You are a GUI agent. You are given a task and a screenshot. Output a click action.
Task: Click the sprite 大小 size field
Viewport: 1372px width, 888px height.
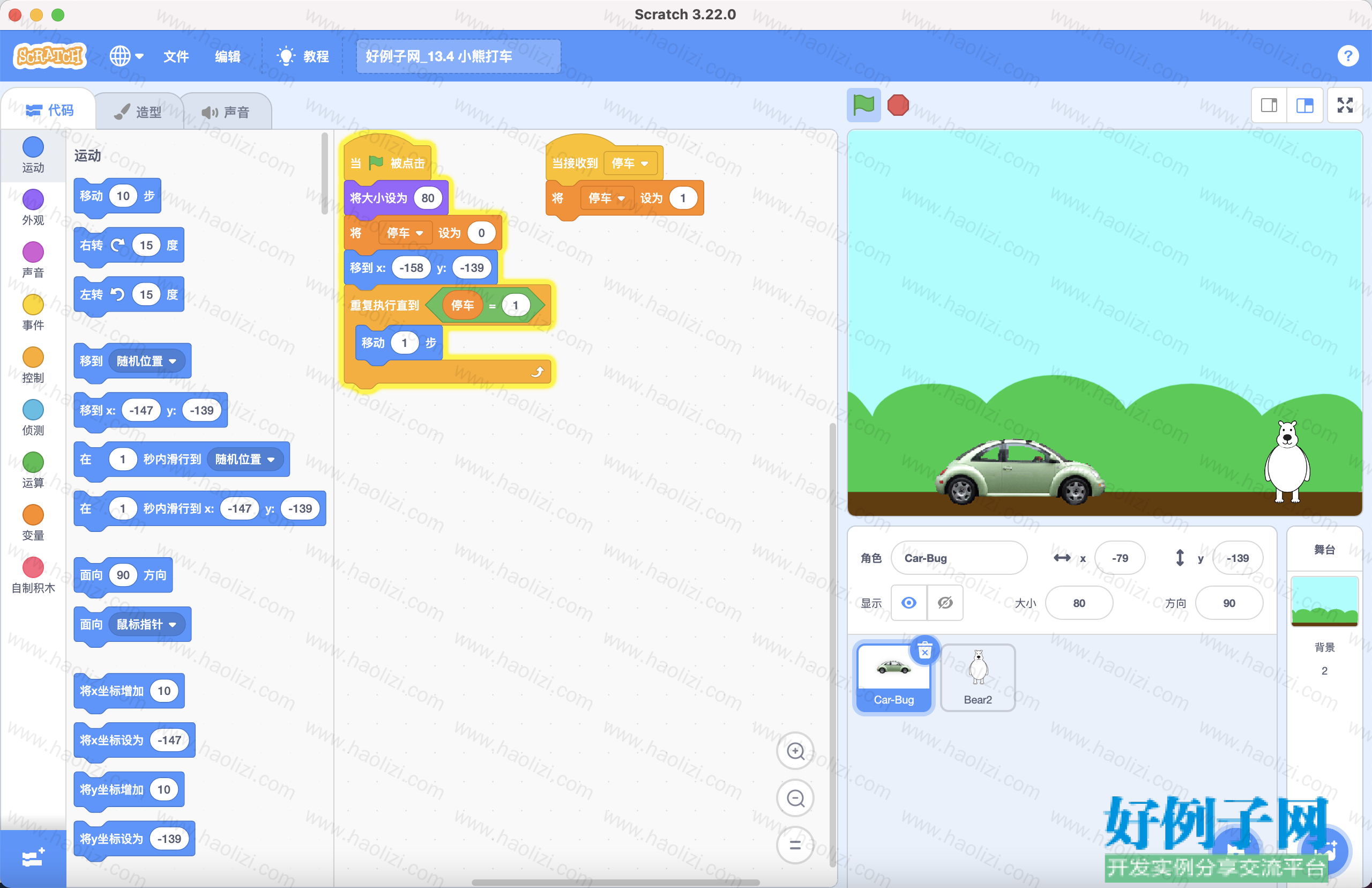point(1079,603)
